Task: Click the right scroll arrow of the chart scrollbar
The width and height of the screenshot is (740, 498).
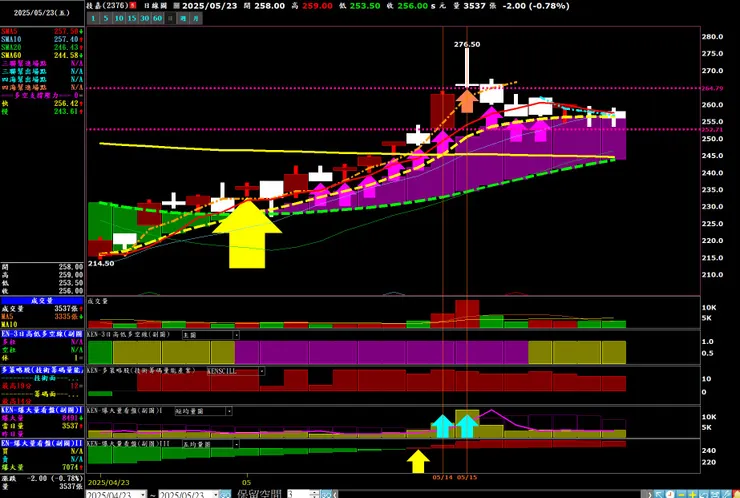Action: pos(650,494)
